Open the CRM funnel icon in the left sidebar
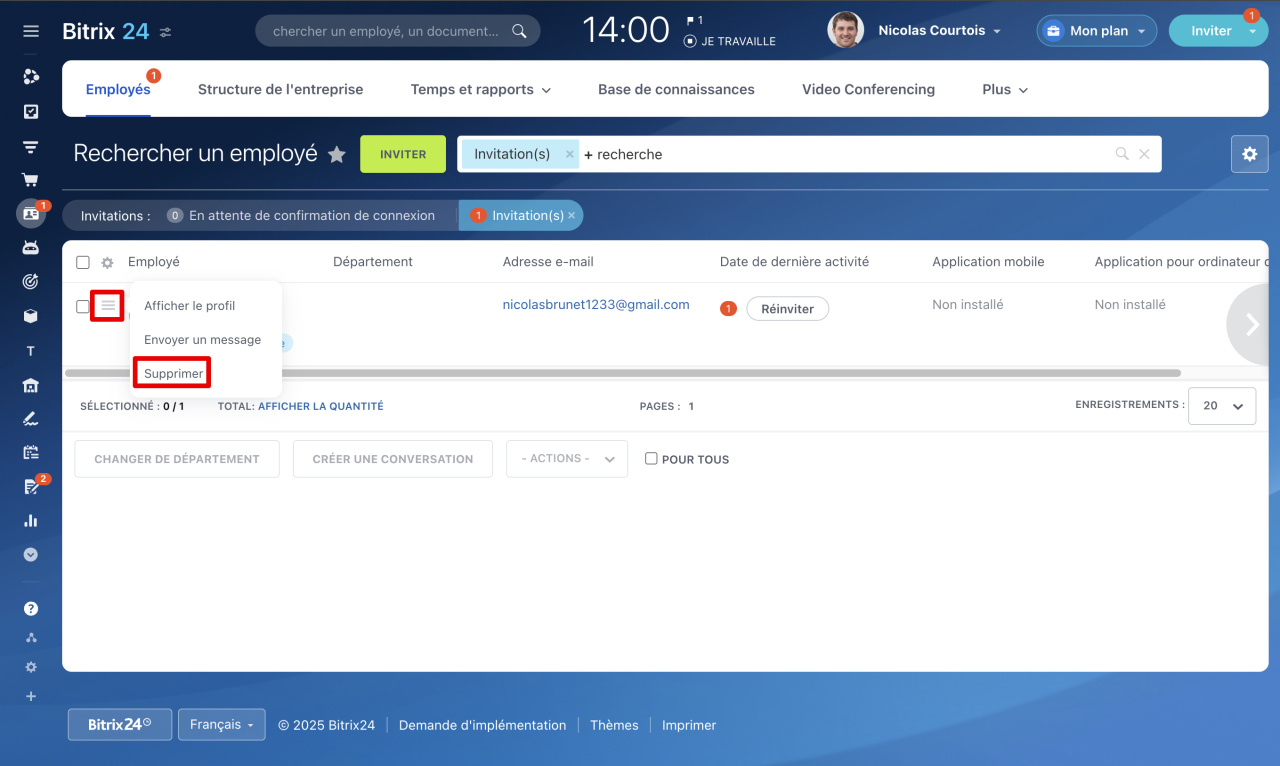Viewport: 1280px width, 766px height. [31, 147]
